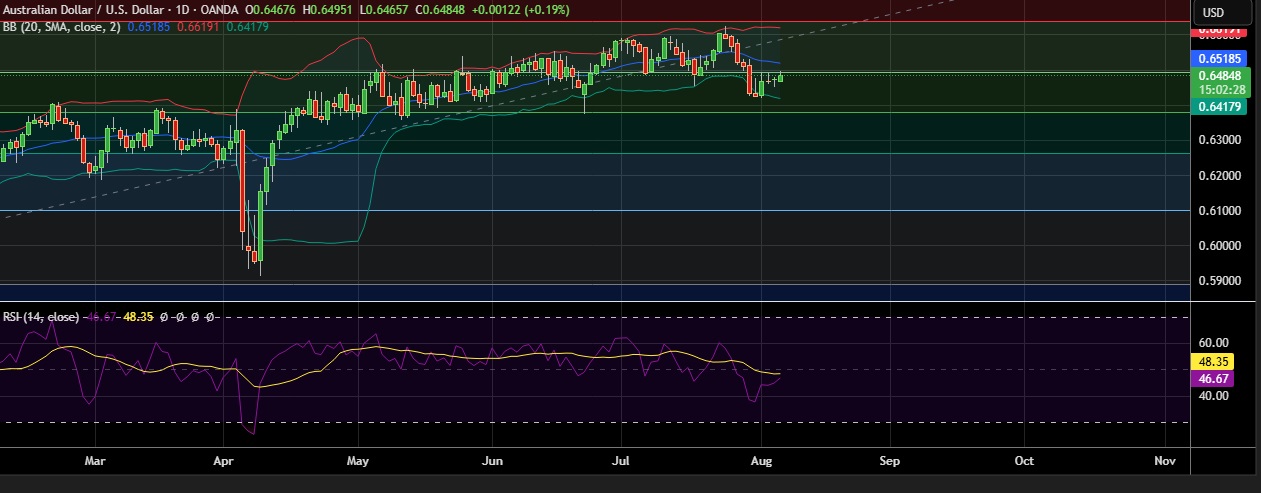Click the 0.61000 price scale value
This screenshot has height=493, width=1261.
[x=1220, y=211]
